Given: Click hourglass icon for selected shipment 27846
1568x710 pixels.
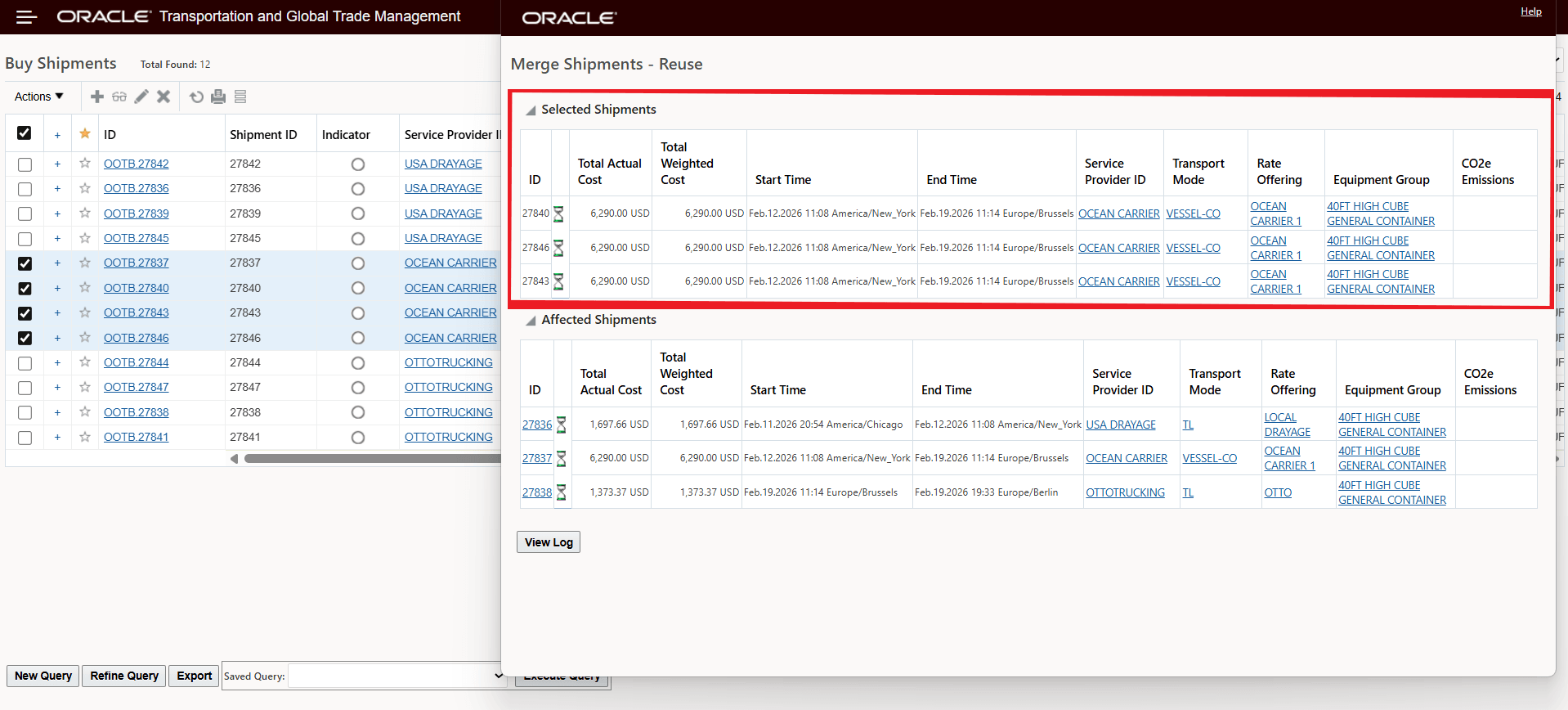Looking at the screenshot, I should point(559,248).
